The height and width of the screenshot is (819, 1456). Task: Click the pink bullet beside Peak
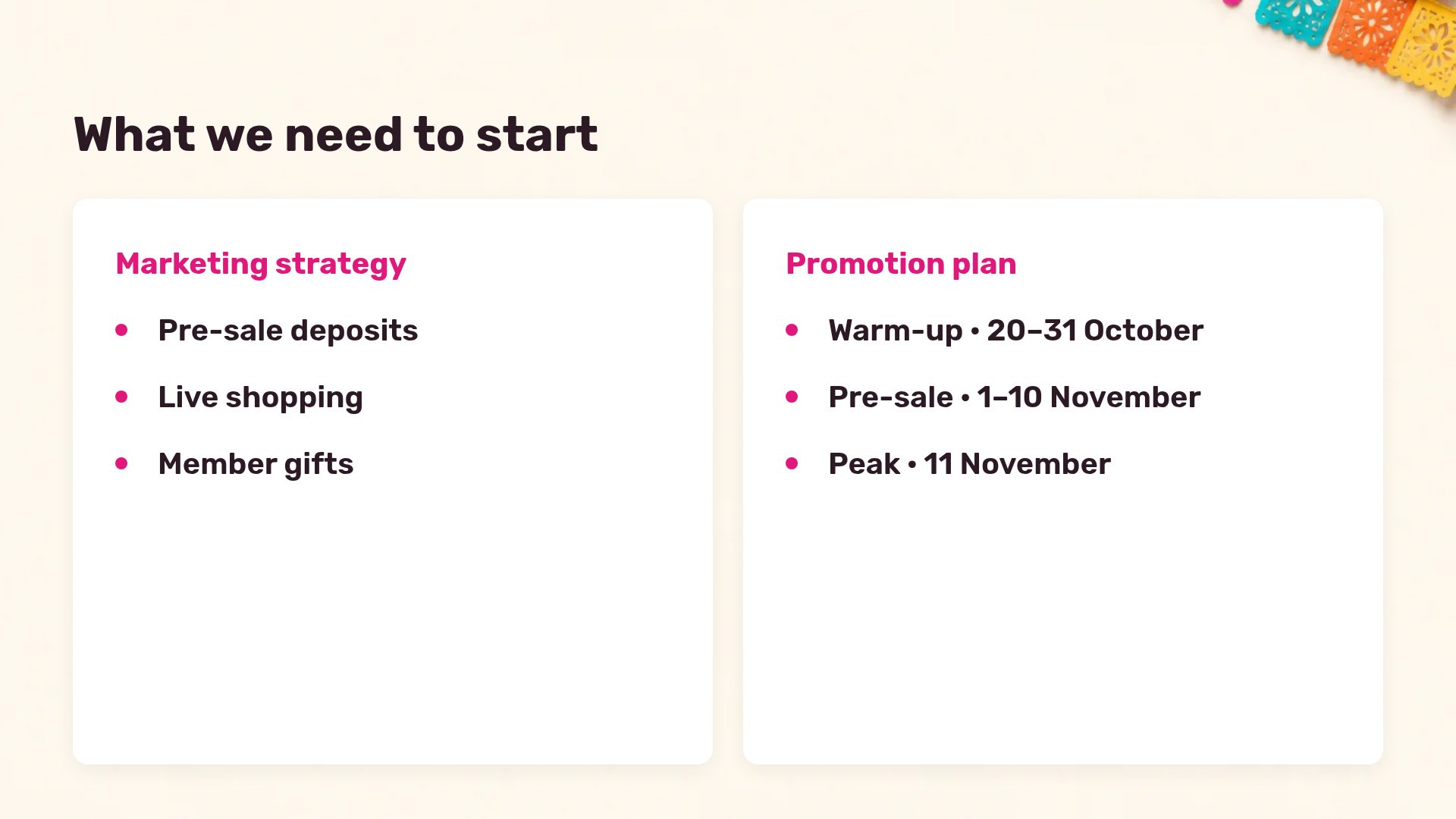pyautogui.click(x=792, y=463)
